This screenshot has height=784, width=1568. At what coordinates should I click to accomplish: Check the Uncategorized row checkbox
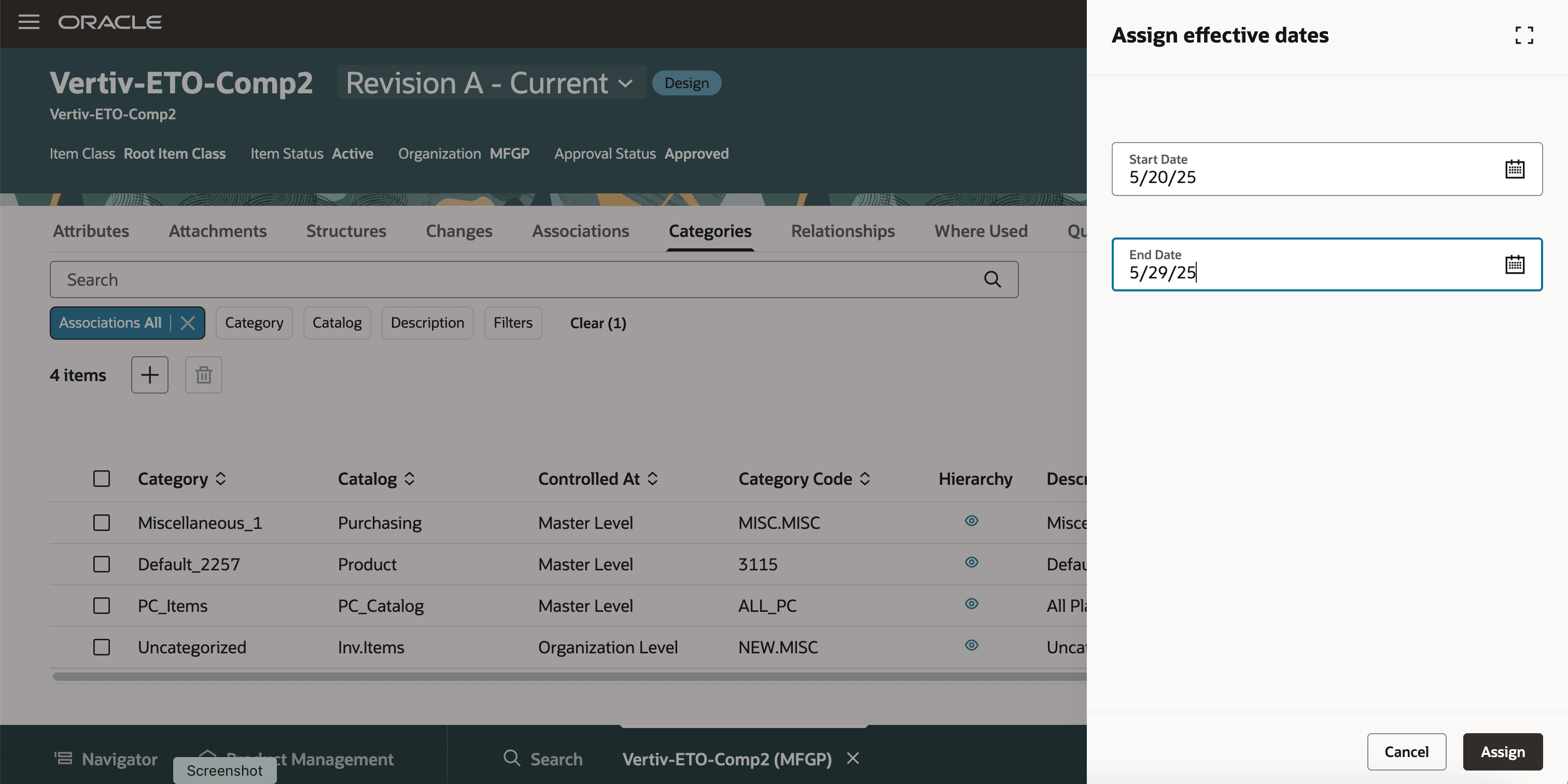pos(102,647)
